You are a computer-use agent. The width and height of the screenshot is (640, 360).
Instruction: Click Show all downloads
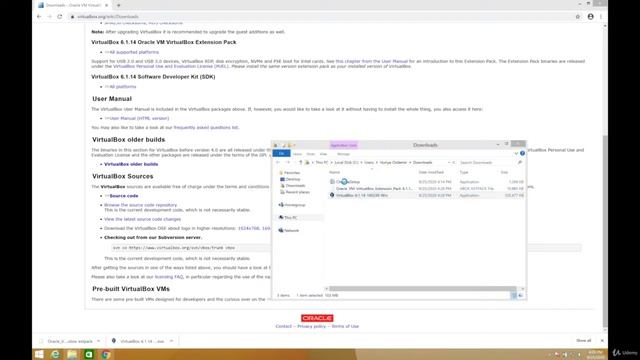point(583,340)
